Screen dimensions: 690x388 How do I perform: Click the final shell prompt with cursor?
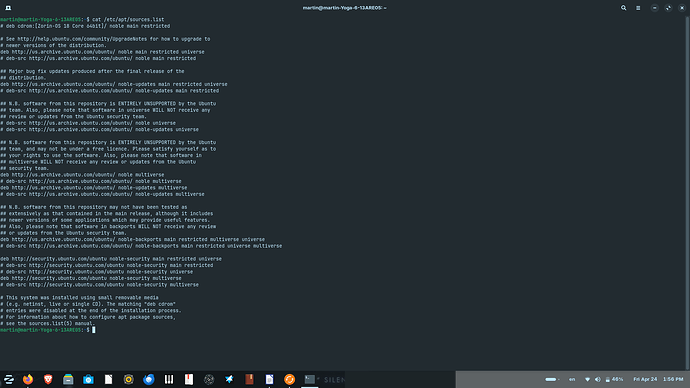point(48,329)
